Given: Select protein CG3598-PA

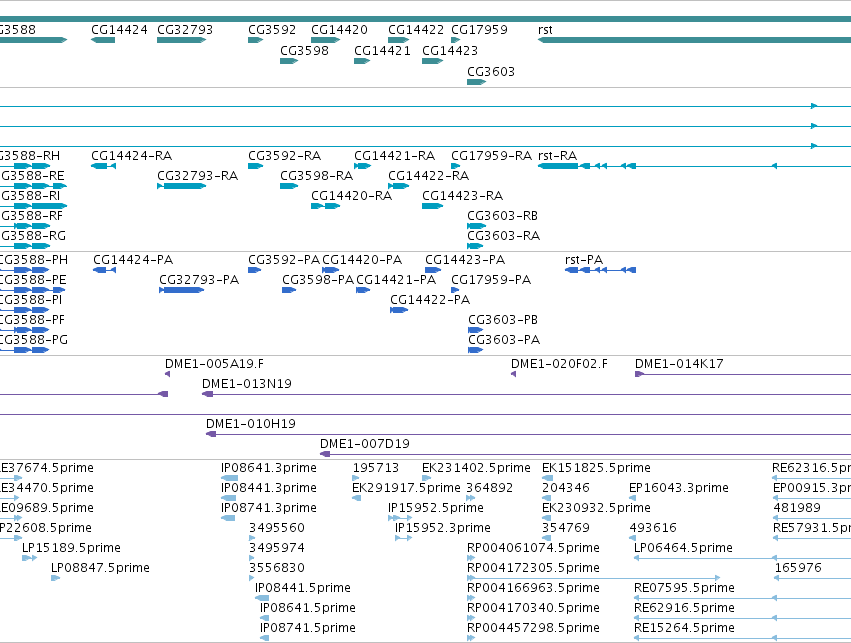Looking at the screenshot, I should 318,280.
